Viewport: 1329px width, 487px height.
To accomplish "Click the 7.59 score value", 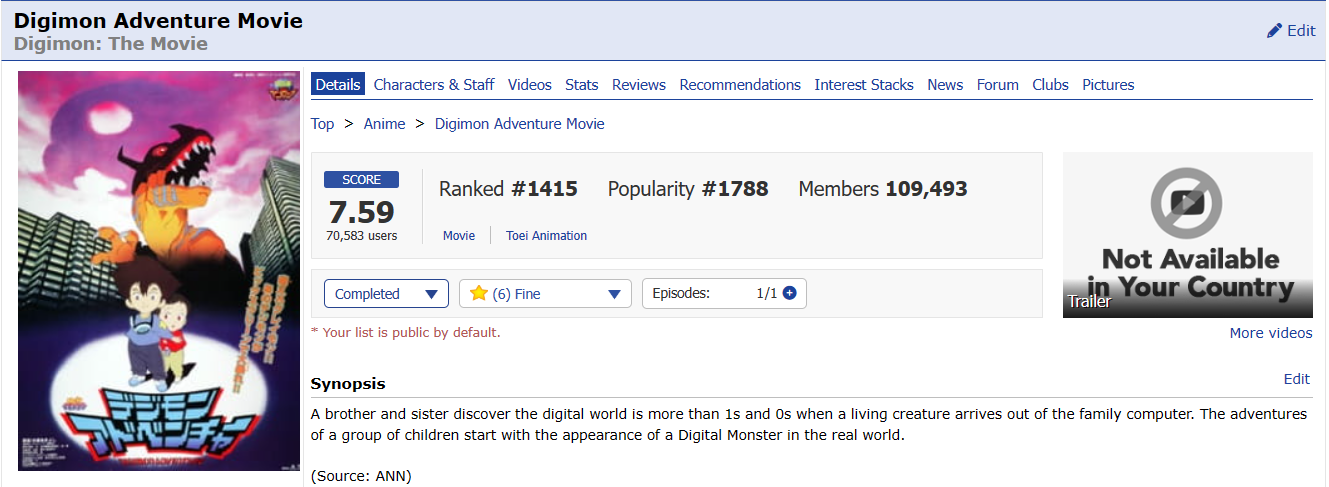I will click(x=361, y=212).
